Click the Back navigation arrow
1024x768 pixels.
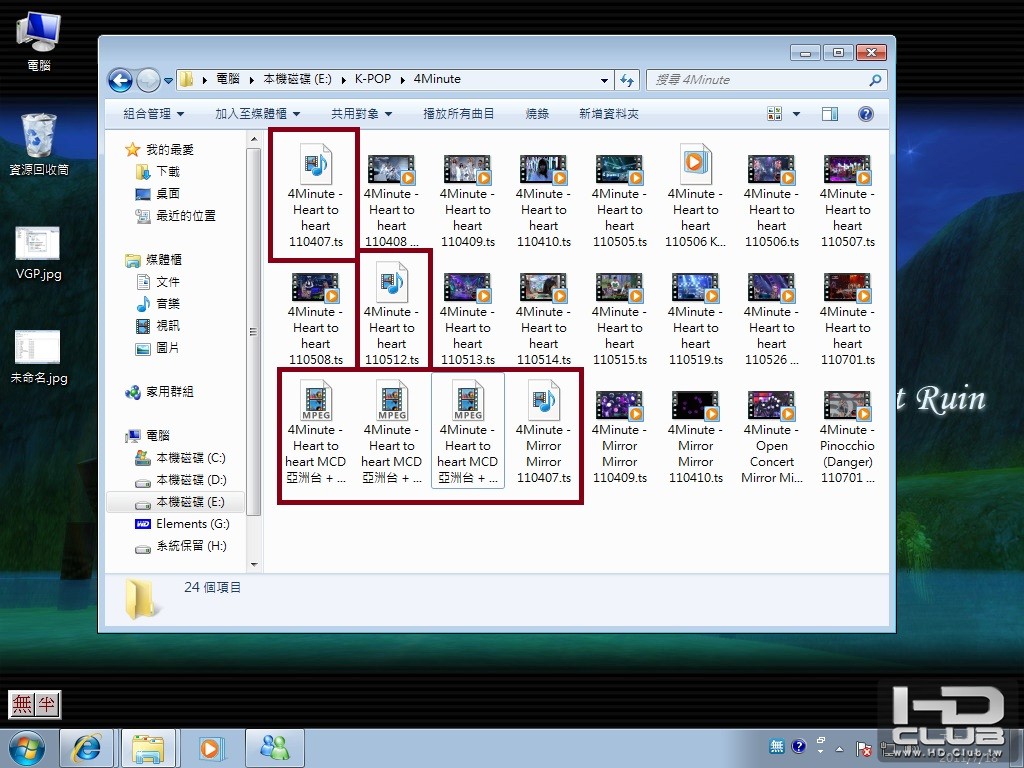120,80
